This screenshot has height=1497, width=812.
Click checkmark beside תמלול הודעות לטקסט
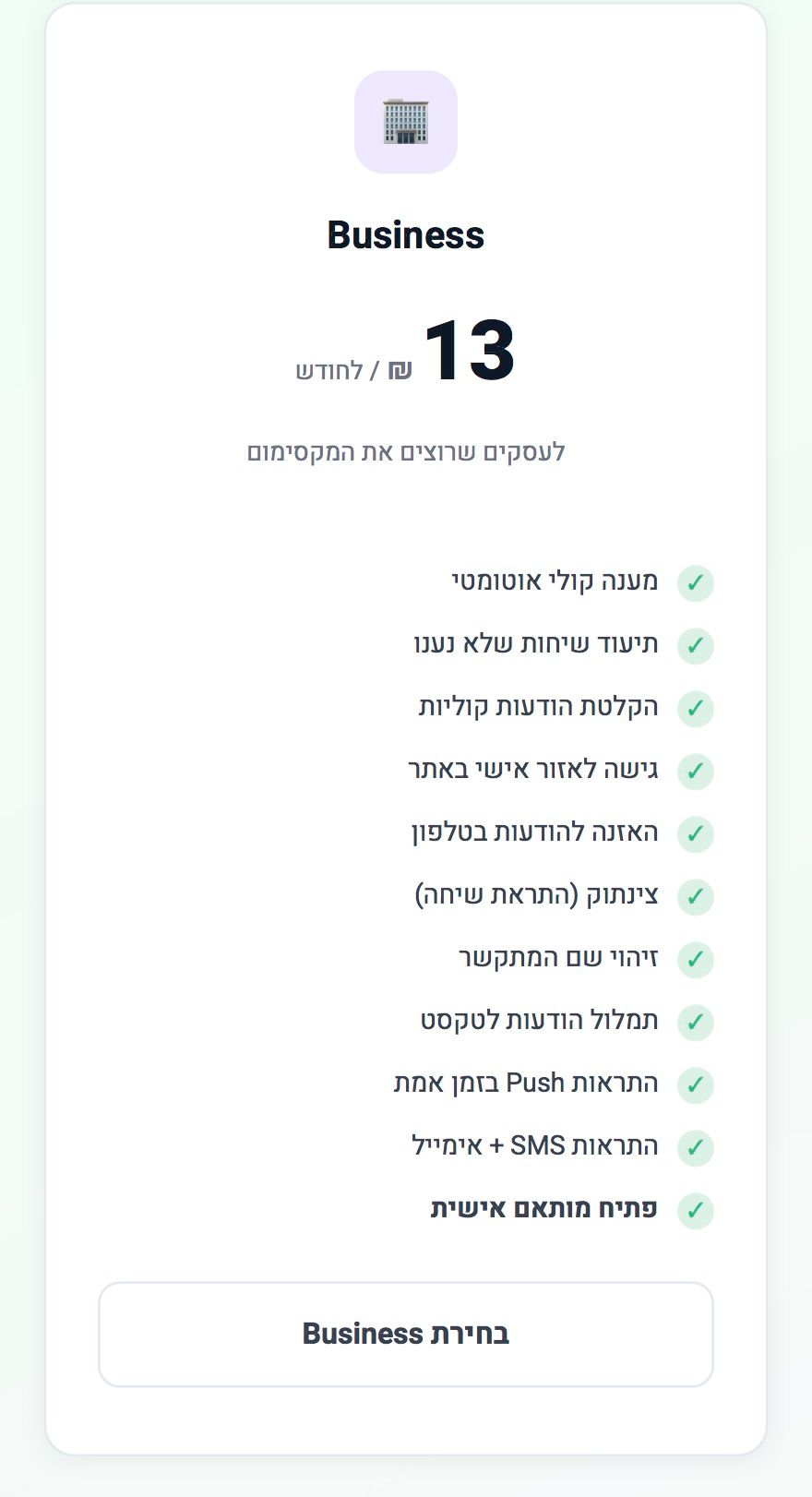pyautogui.click(x=696, y=1022)
